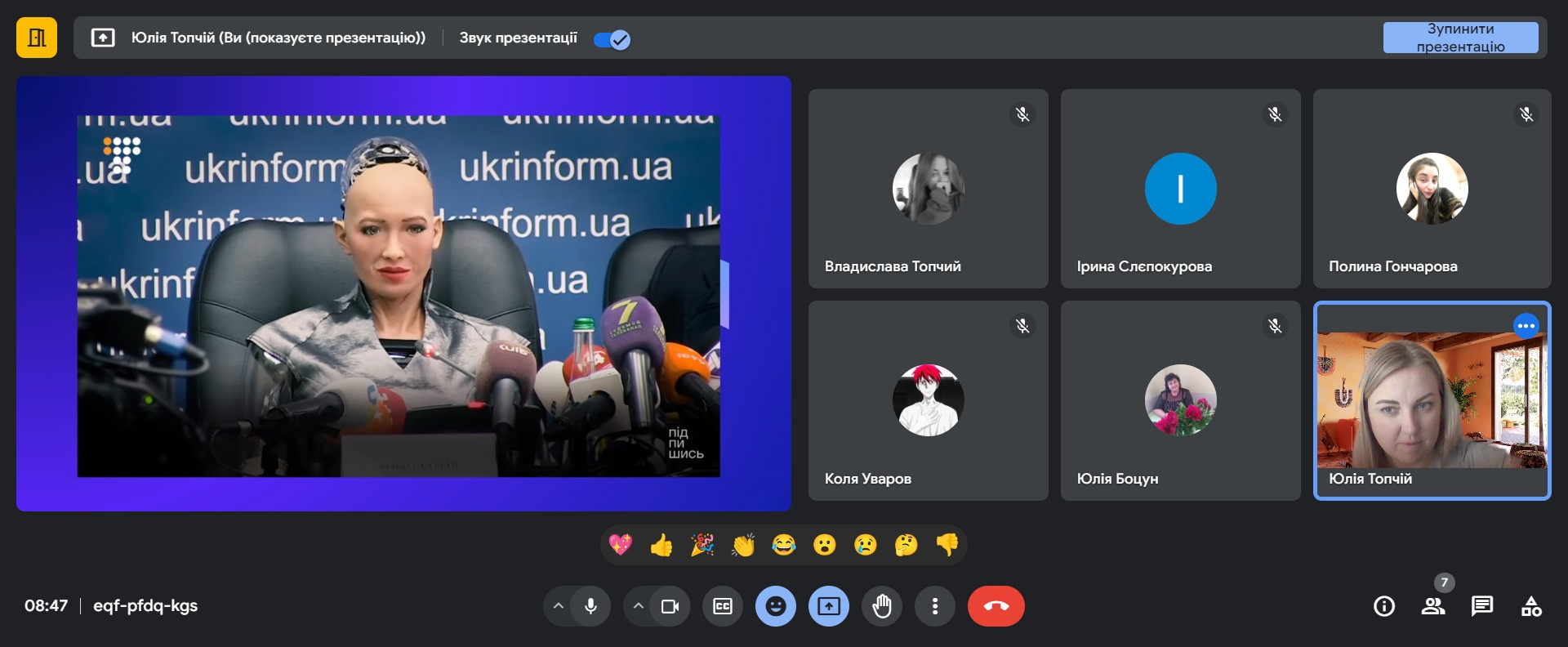The height and width of the screenshot is (647, 1568).
Task: Send the party popper emoji reaction
Action: click(702, 545)
